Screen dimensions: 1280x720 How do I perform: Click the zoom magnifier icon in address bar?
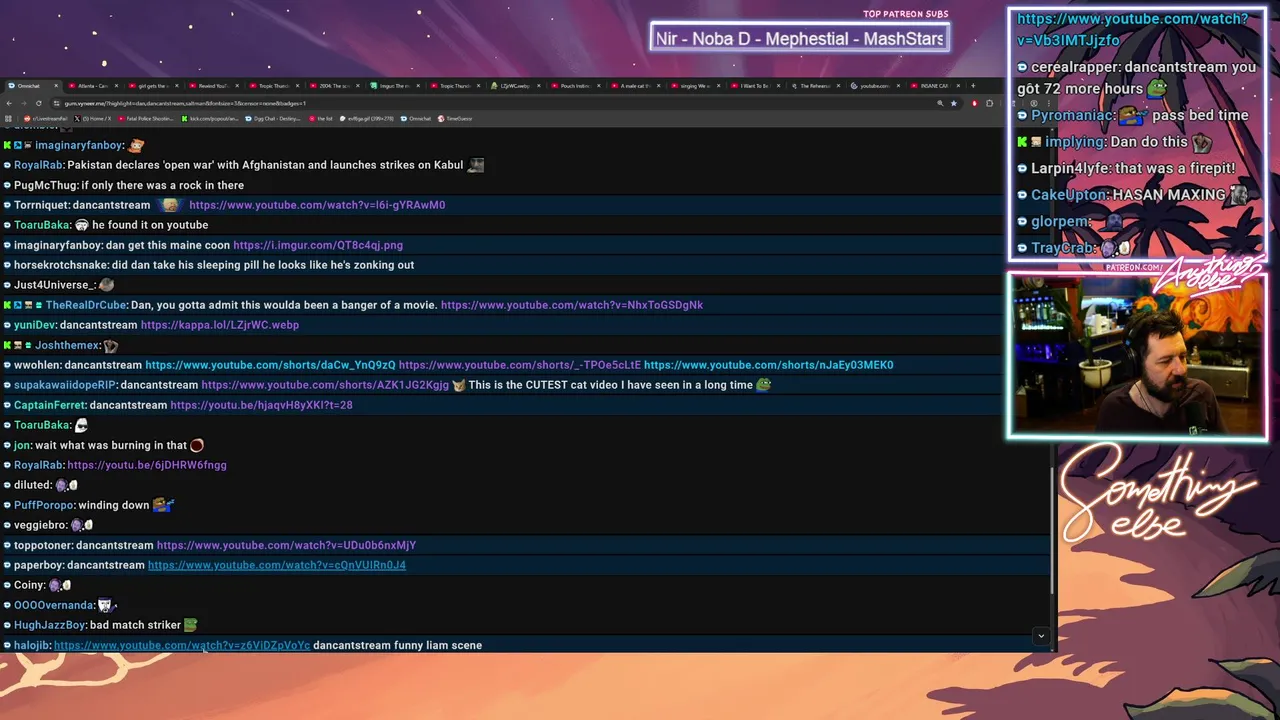coord(940,103)
